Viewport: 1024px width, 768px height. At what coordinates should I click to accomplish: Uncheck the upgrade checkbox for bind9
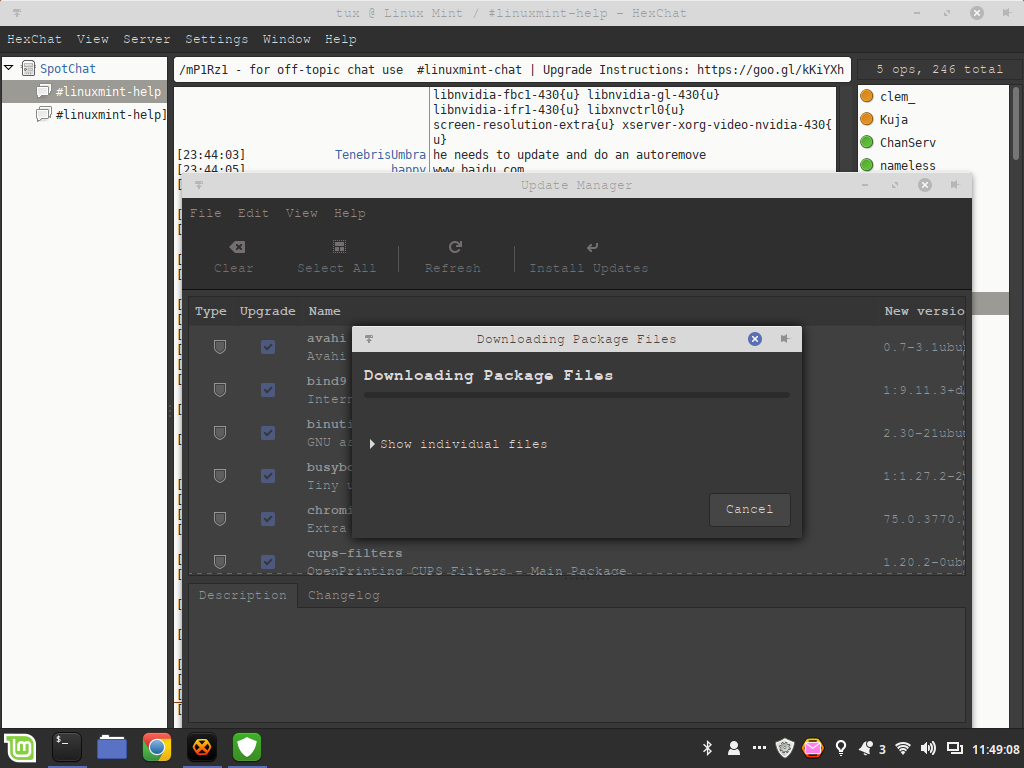[268, 390]
